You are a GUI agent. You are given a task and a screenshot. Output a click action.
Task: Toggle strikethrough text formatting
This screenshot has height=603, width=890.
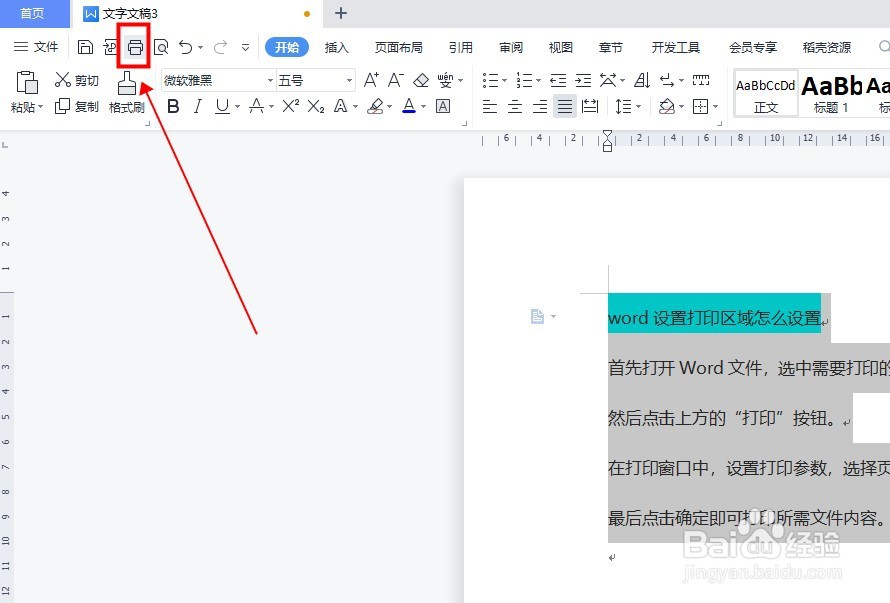click(256, 106)
